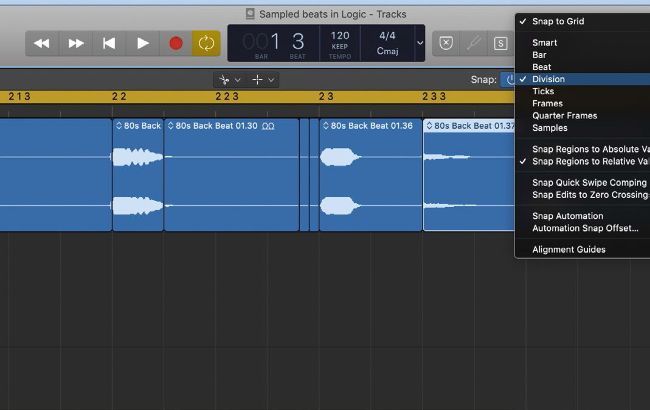Open the command-click tool menu chevron

point(271,80)
